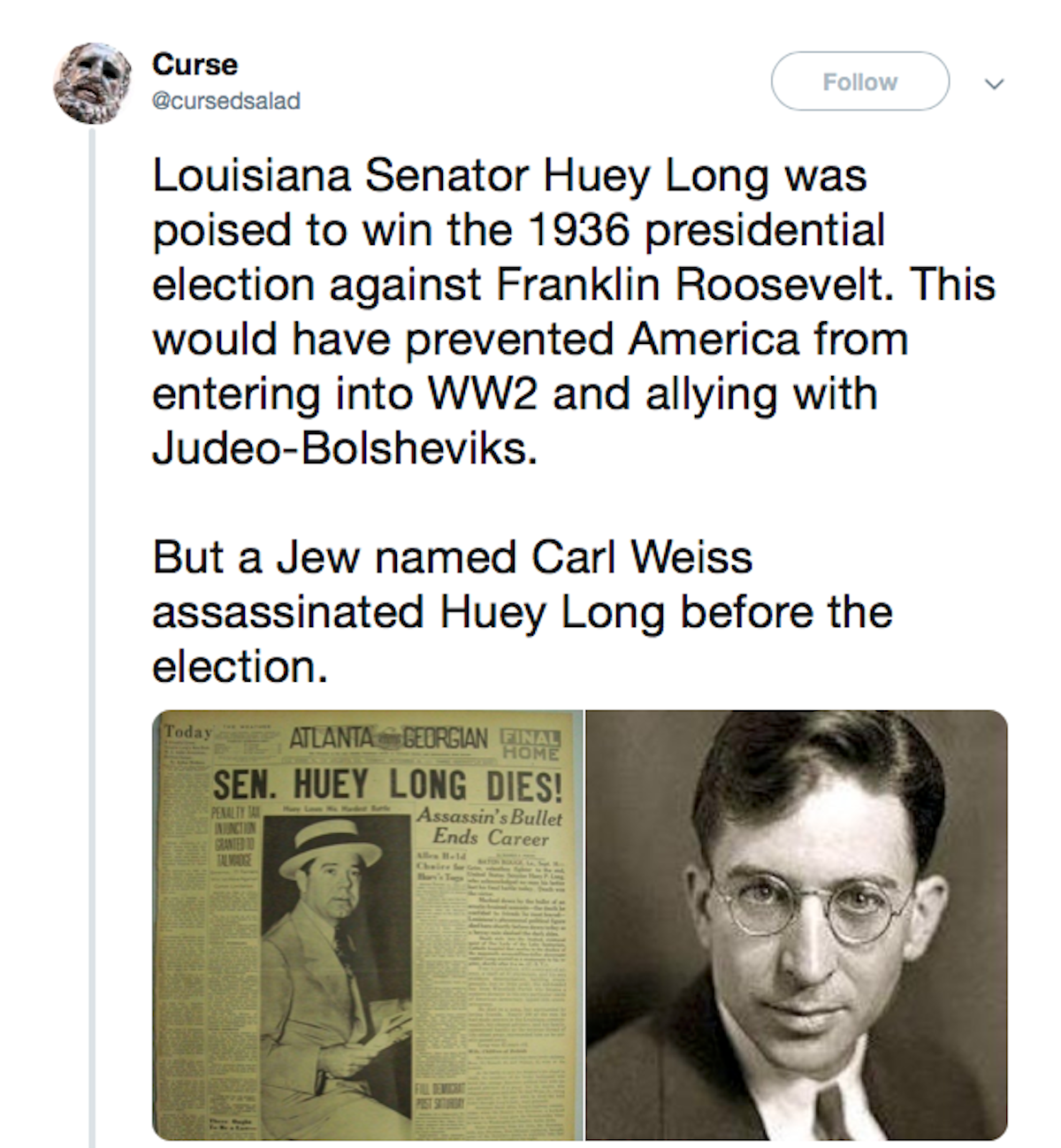Click the Curse profile avatar image
This screenshot has height=1148, width=1061.
click(93, 82)
